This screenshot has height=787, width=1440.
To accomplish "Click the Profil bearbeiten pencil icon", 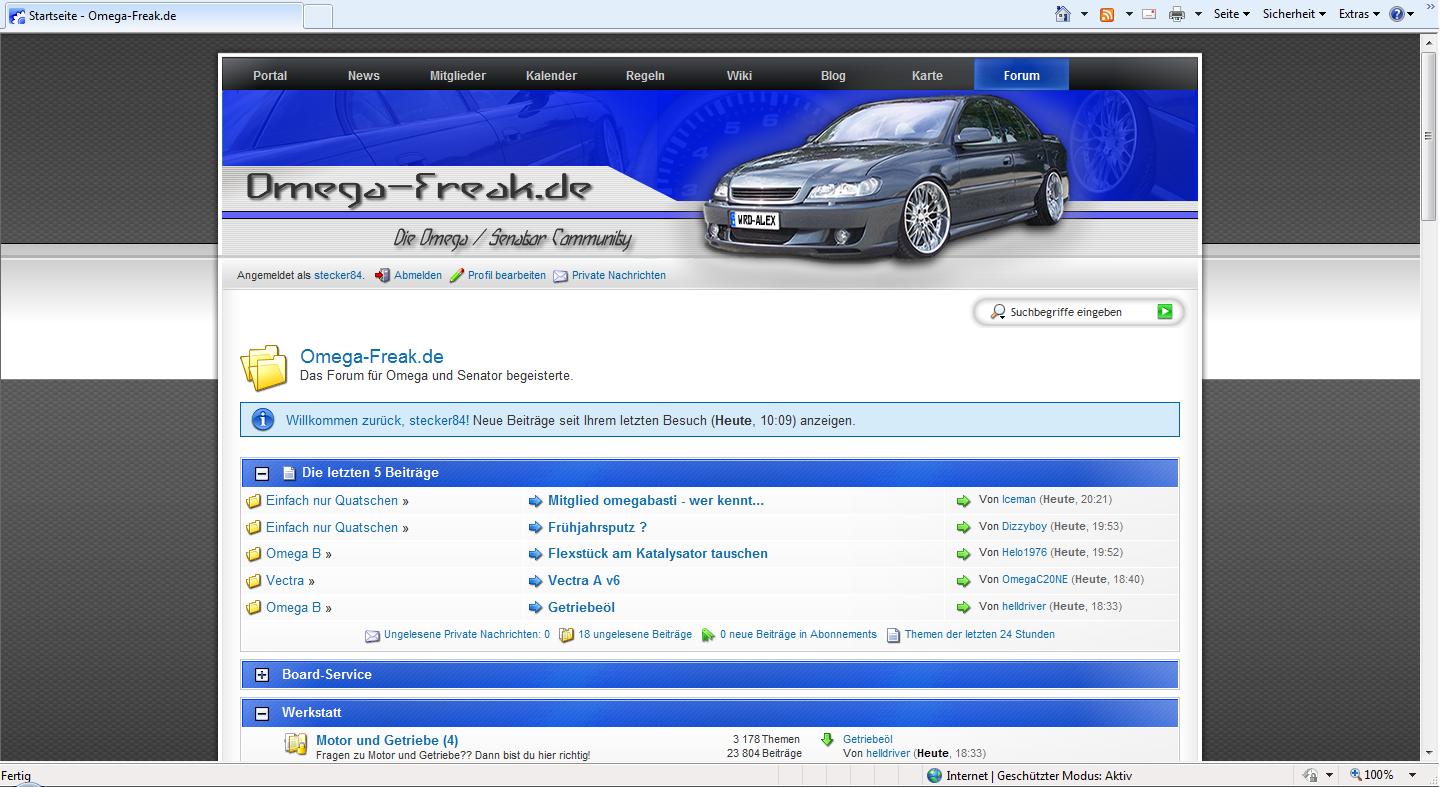I will coord(457,275).
